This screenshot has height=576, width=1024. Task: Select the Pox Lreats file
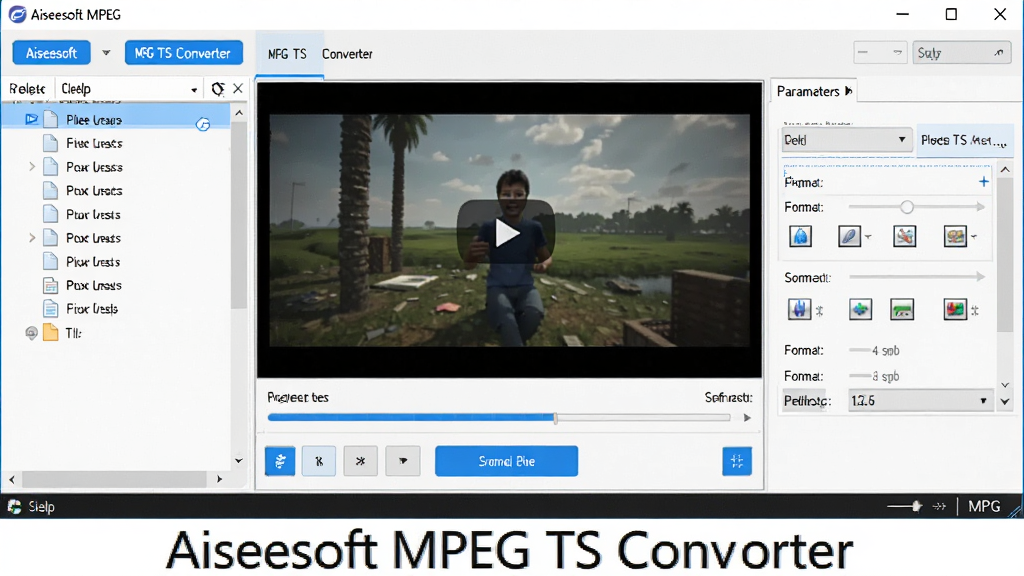click(x=93, y=191)
